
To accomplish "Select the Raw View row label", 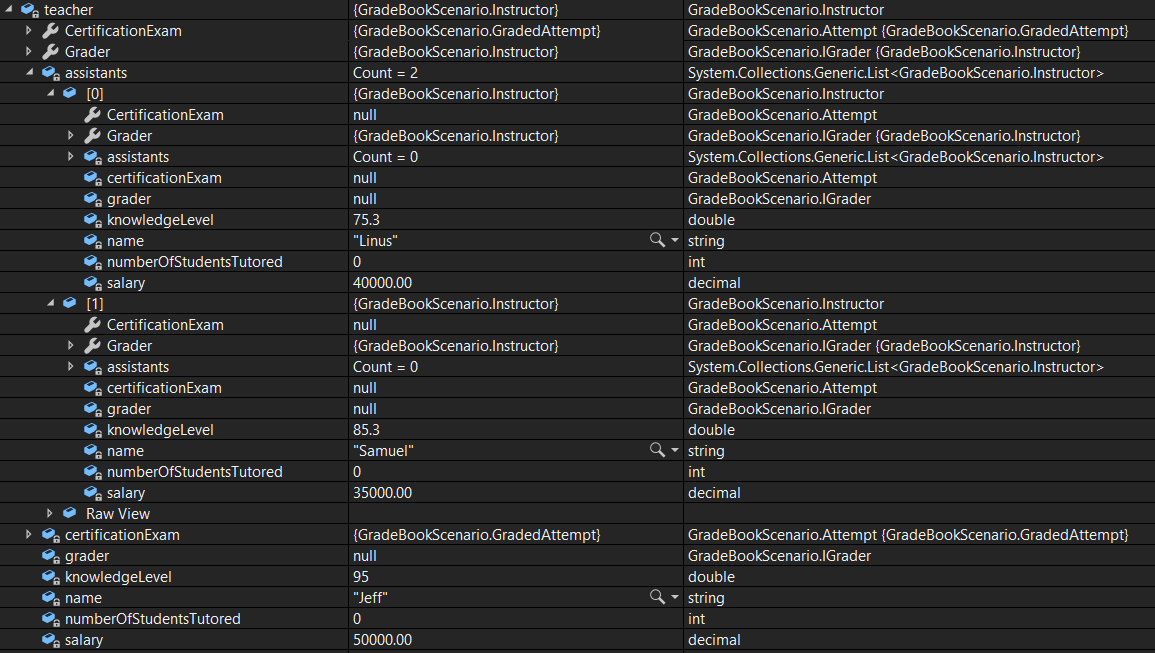I will click(118, 514).
